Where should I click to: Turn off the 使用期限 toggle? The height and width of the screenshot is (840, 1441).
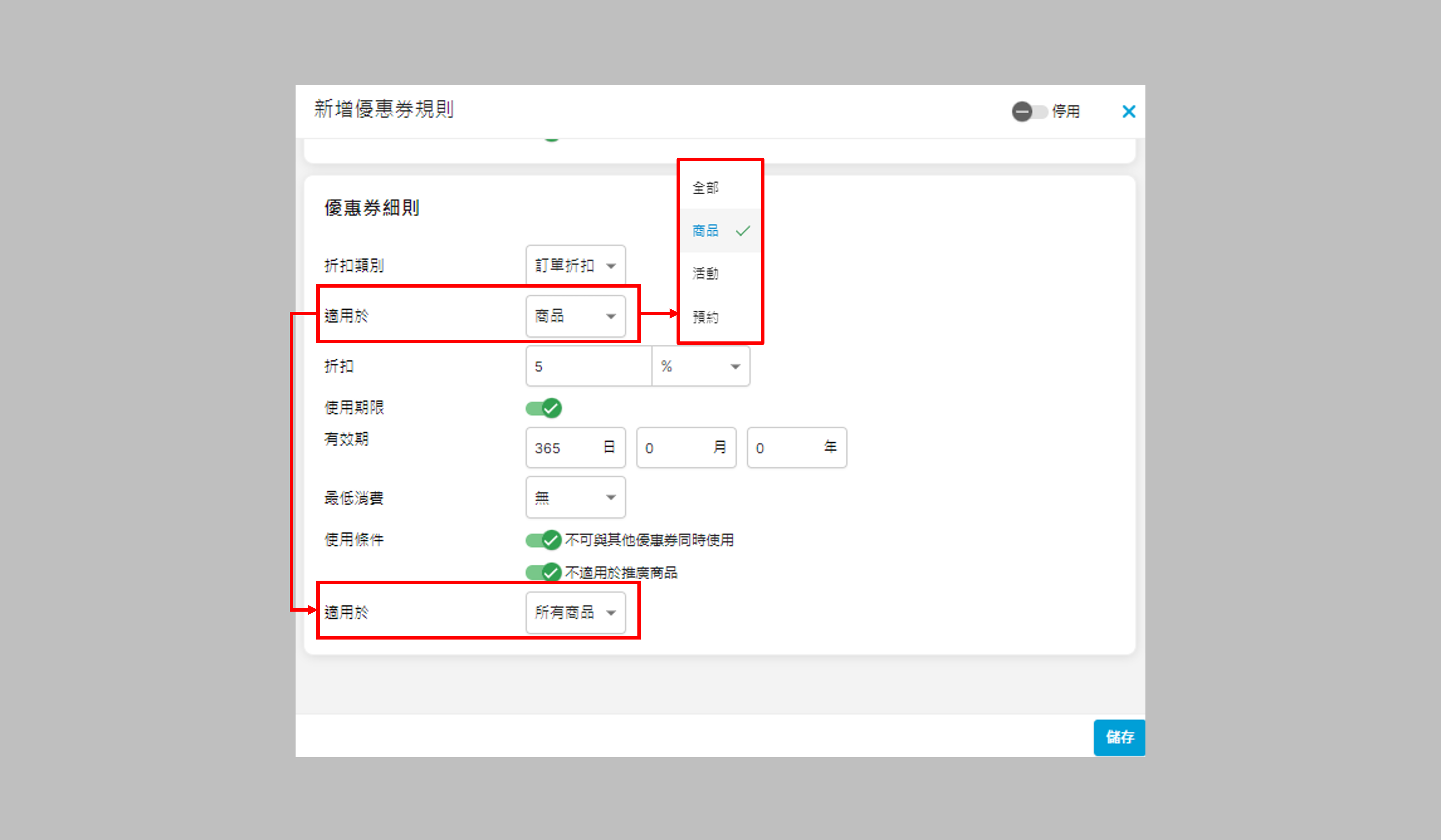click(x=544, y=408)
